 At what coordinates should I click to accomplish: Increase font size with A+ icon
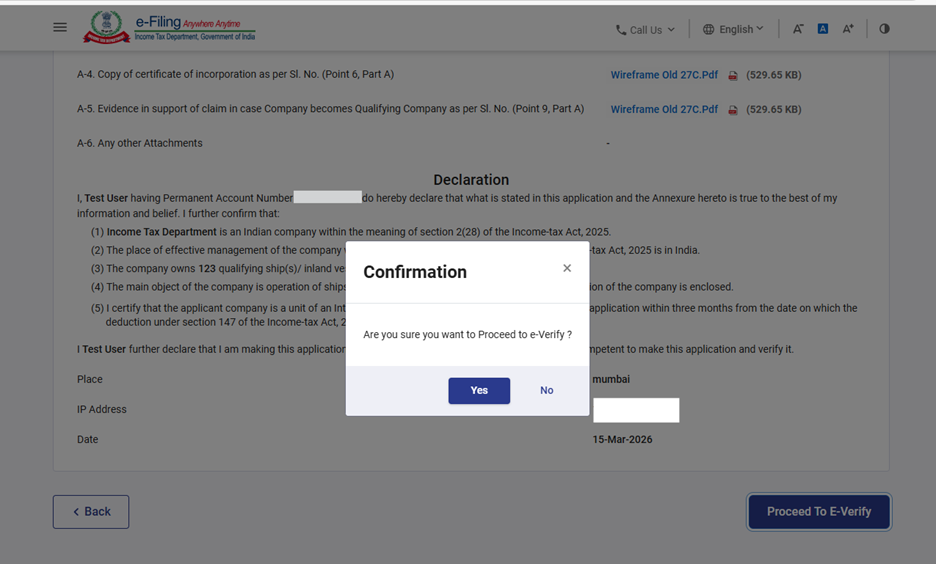pyautogui.click(x=848, y=29)
